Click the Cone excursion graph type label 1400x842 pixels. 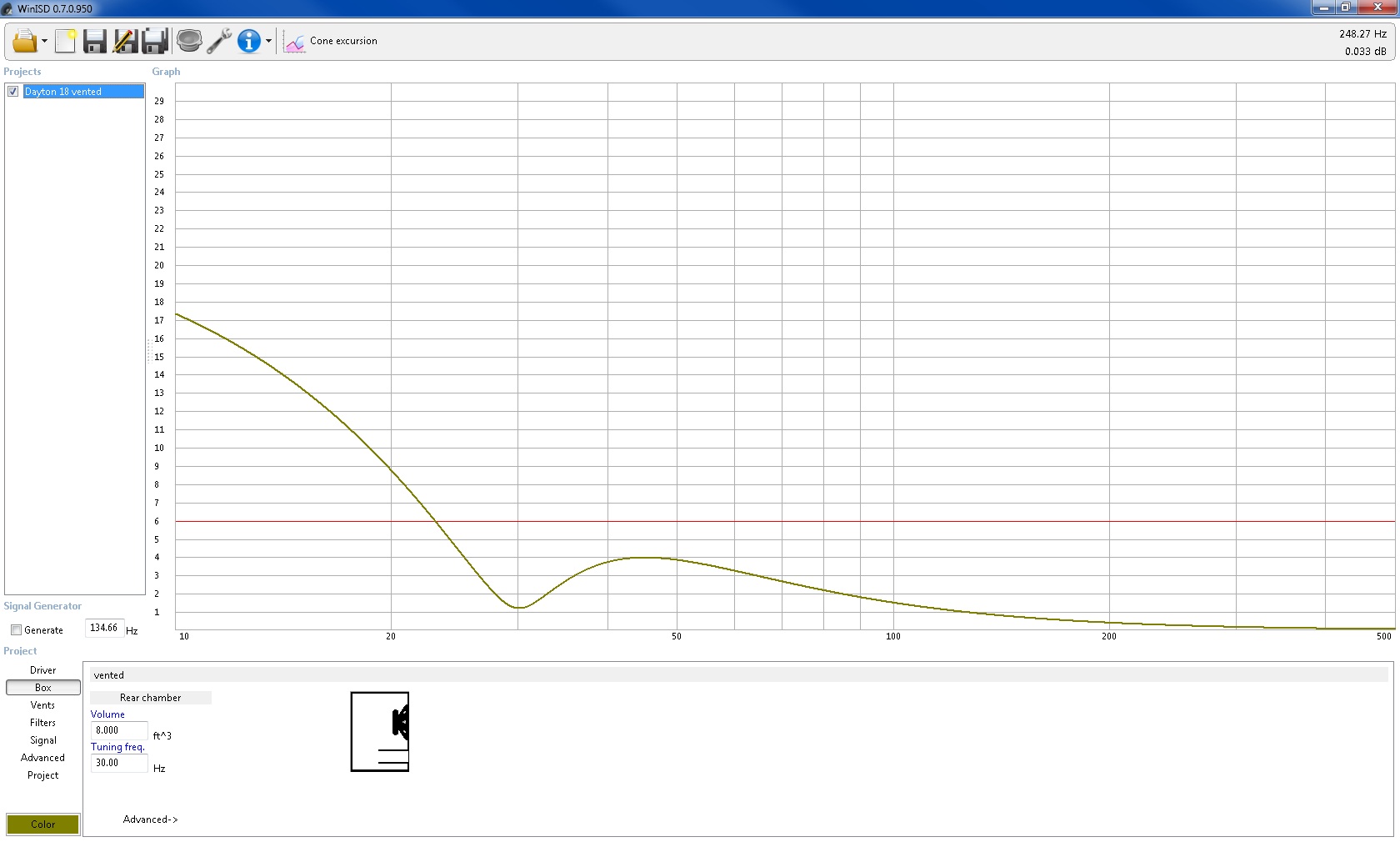pyautogui.click(x=343, y=41)
